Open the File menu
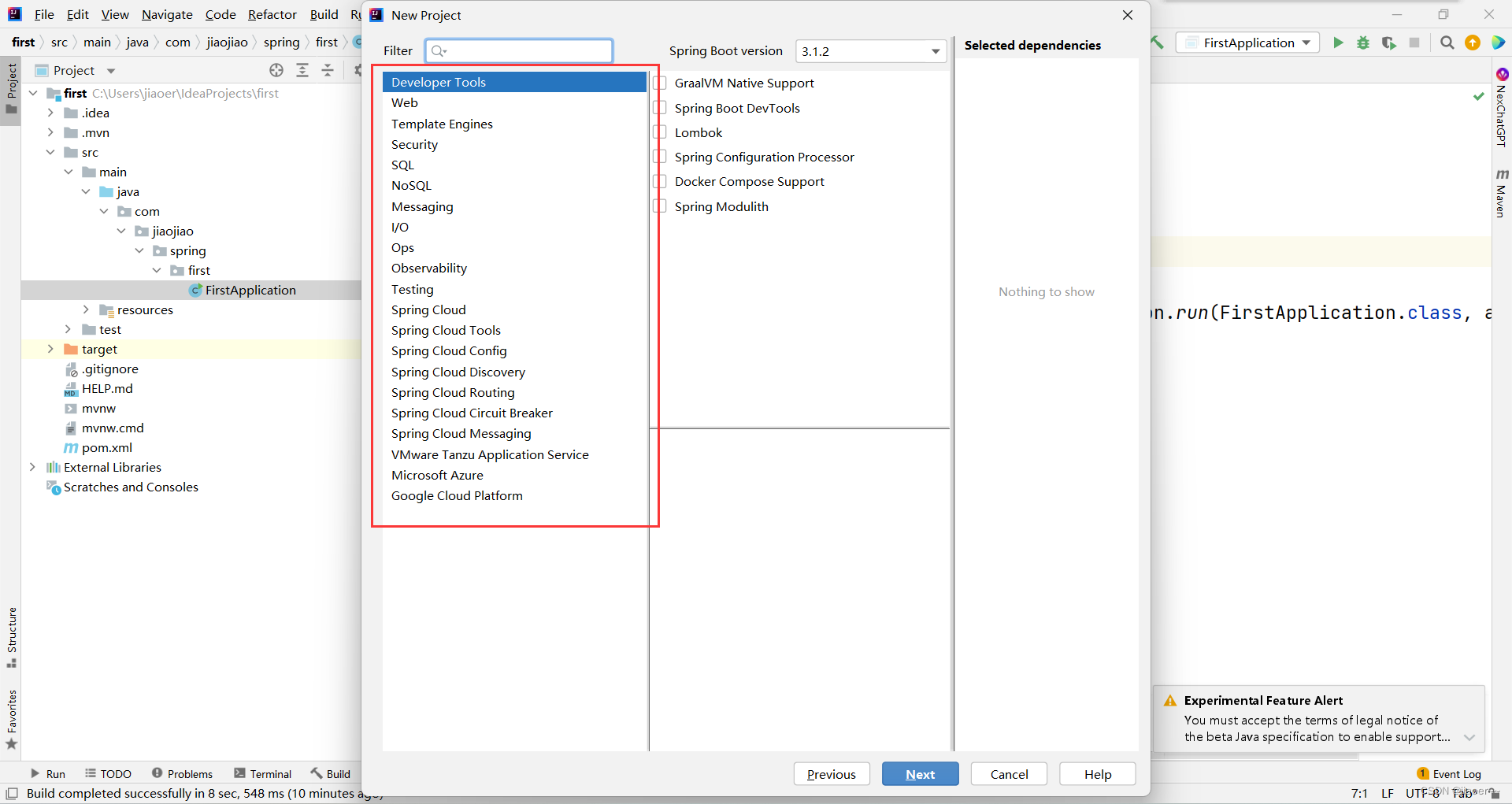 point(44,14)
